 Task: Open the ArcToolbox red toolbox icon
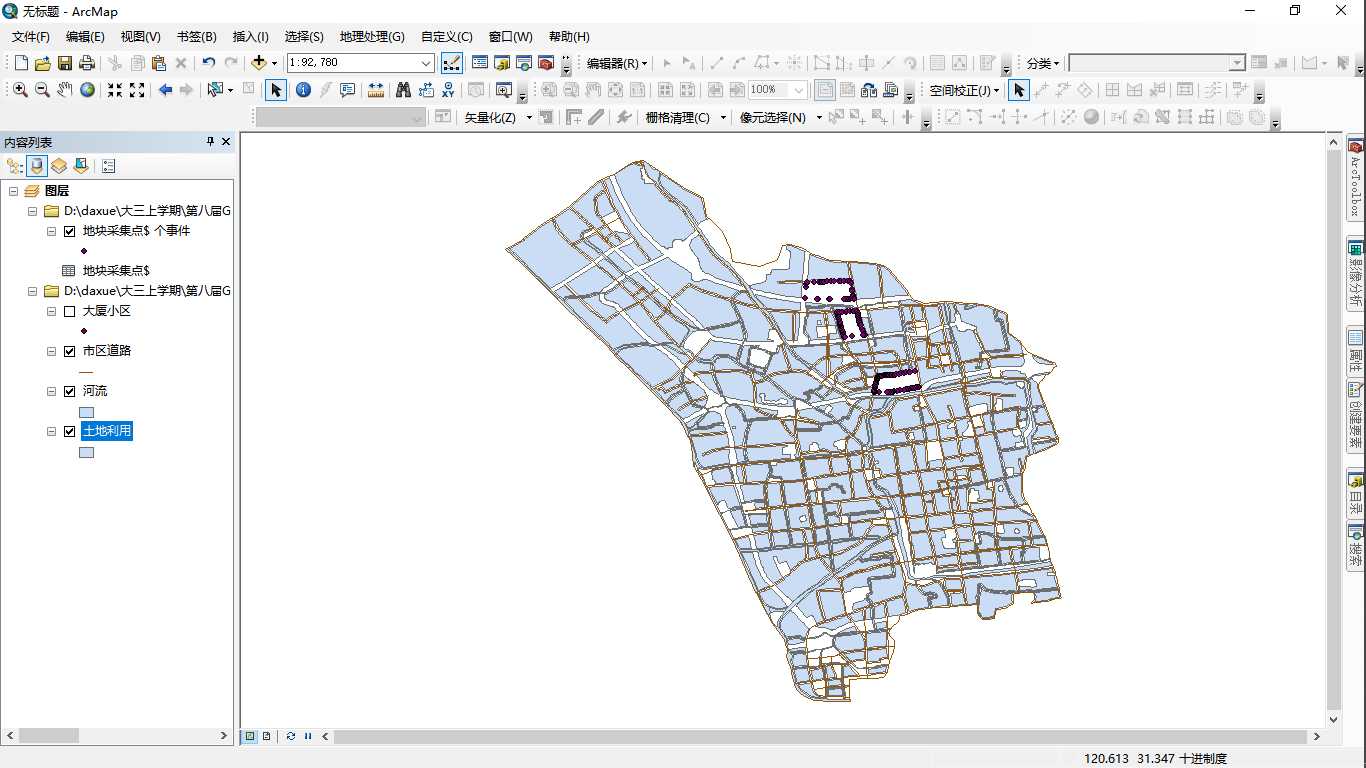(546, 63)
